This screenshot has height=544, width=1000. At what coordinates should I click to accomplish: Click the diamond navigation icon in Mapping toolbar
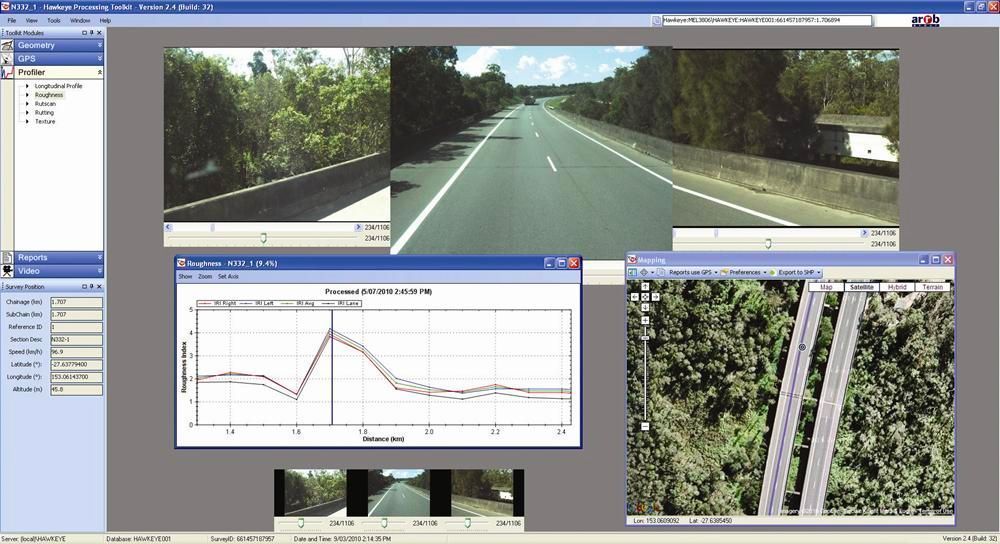coord(643,272)
